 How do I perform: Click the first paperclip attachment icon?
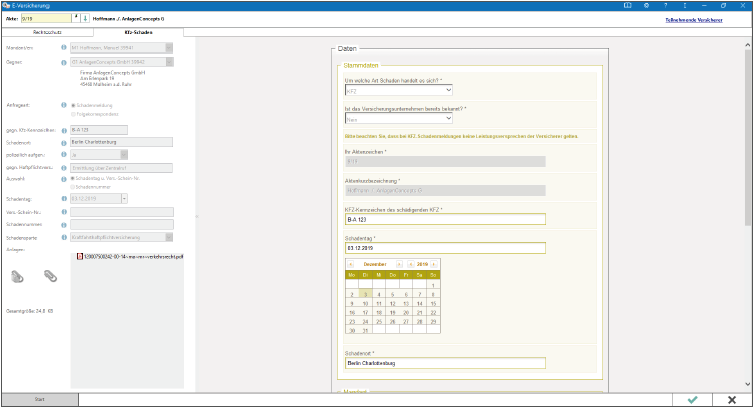[17, 276]
